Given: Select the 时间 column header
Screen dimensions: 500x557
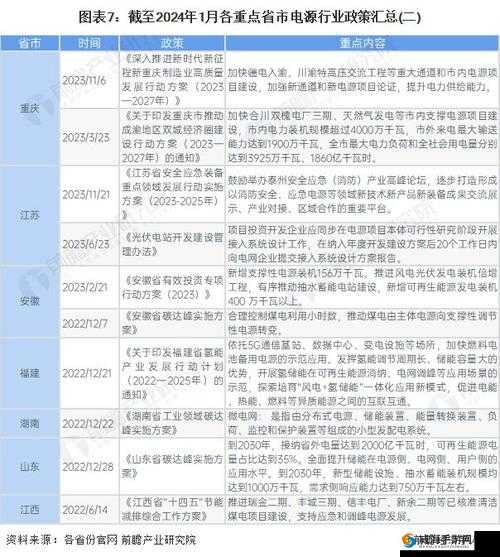Looking at the screenshot, I should pyautogui.click(x=89, y=43).
